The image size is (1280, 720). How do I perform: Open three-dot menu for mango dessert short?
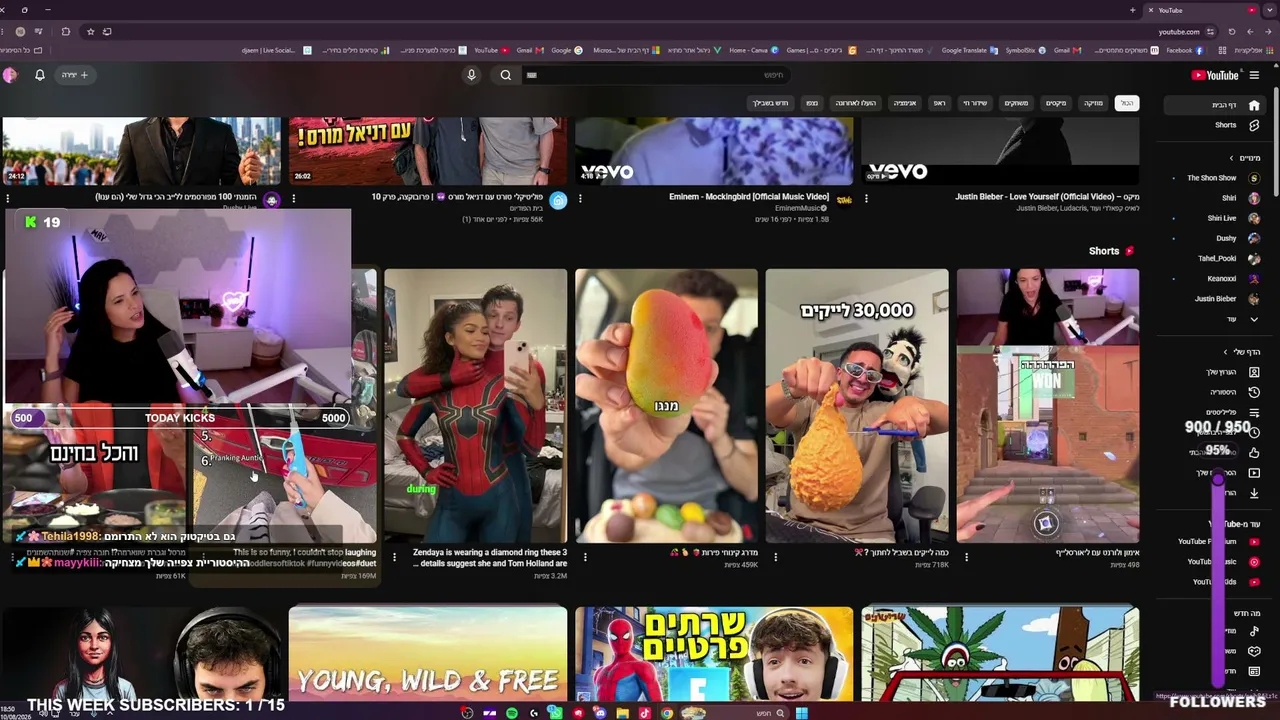(x=585, y=557)
